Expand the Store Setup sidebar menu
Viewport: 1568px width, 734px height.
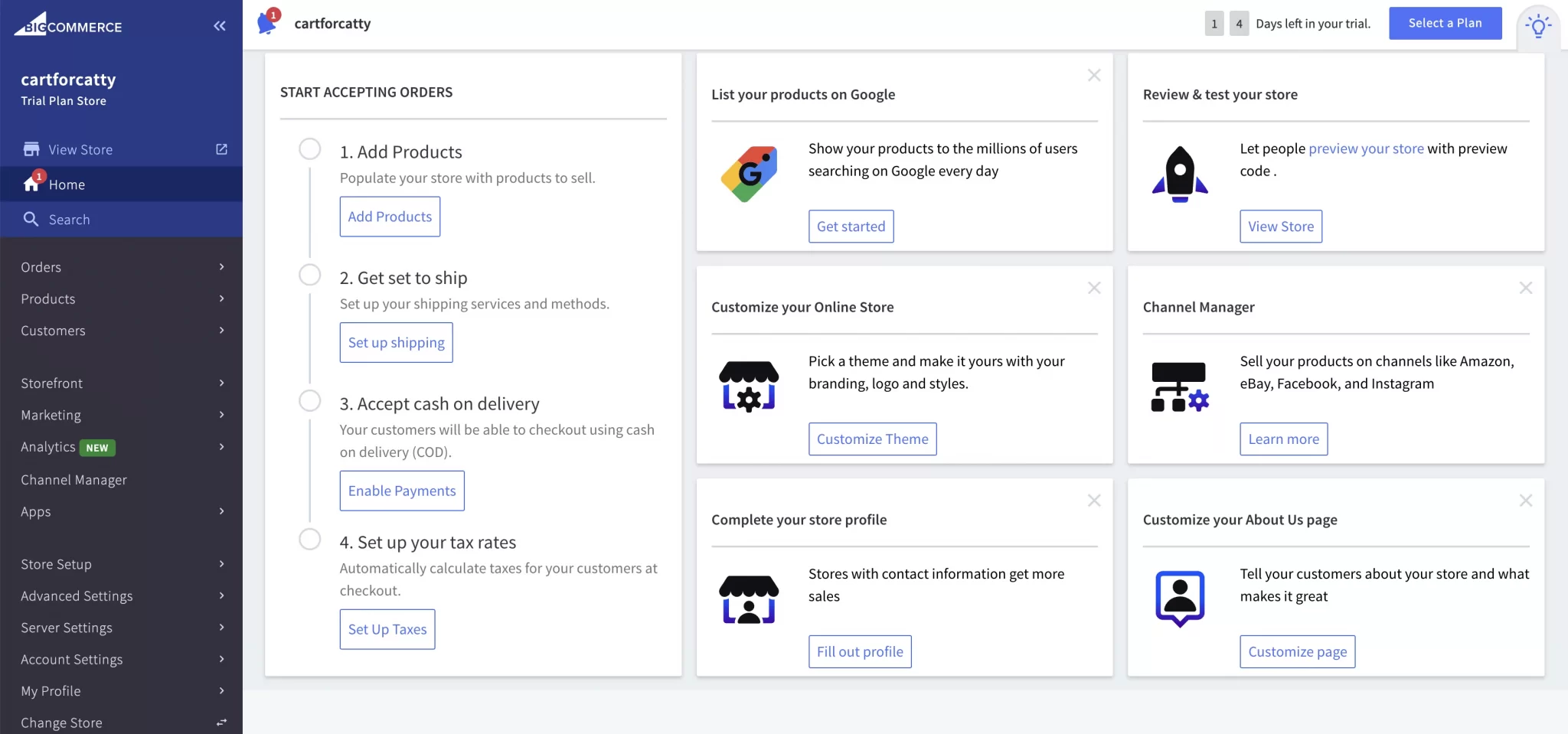(121, 564)
